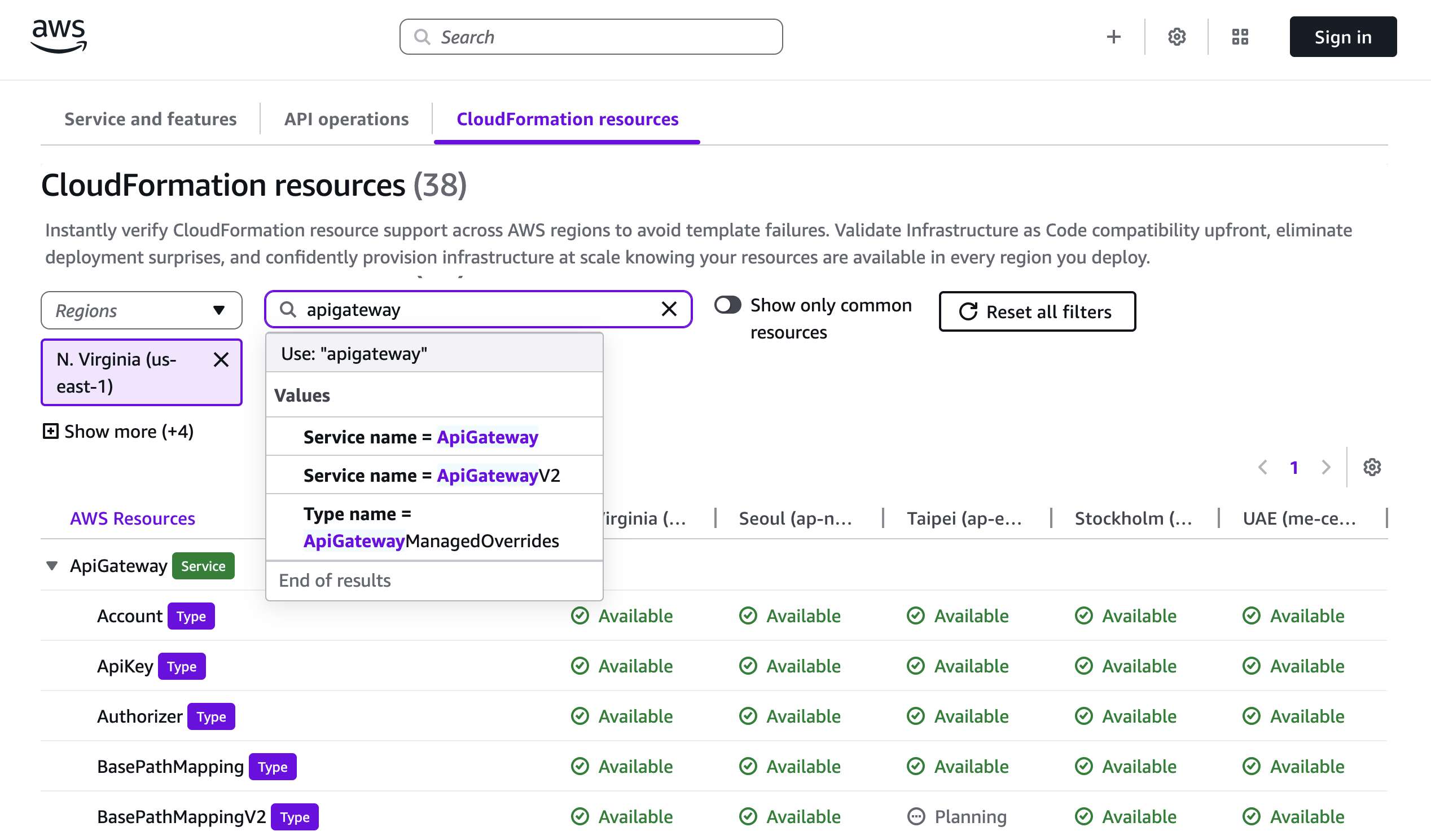Open the Regions dropdown
The height and width of the screenshot is (840, 1431).
coord(142,310)
